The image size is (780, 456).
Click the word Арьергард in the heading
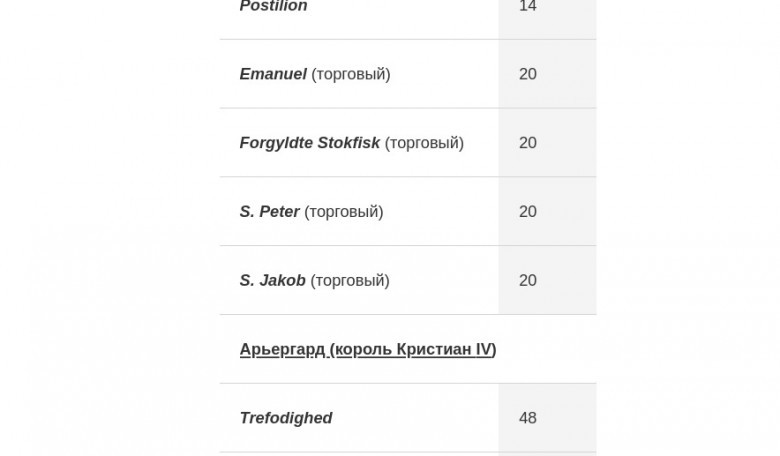coord(282,350)
